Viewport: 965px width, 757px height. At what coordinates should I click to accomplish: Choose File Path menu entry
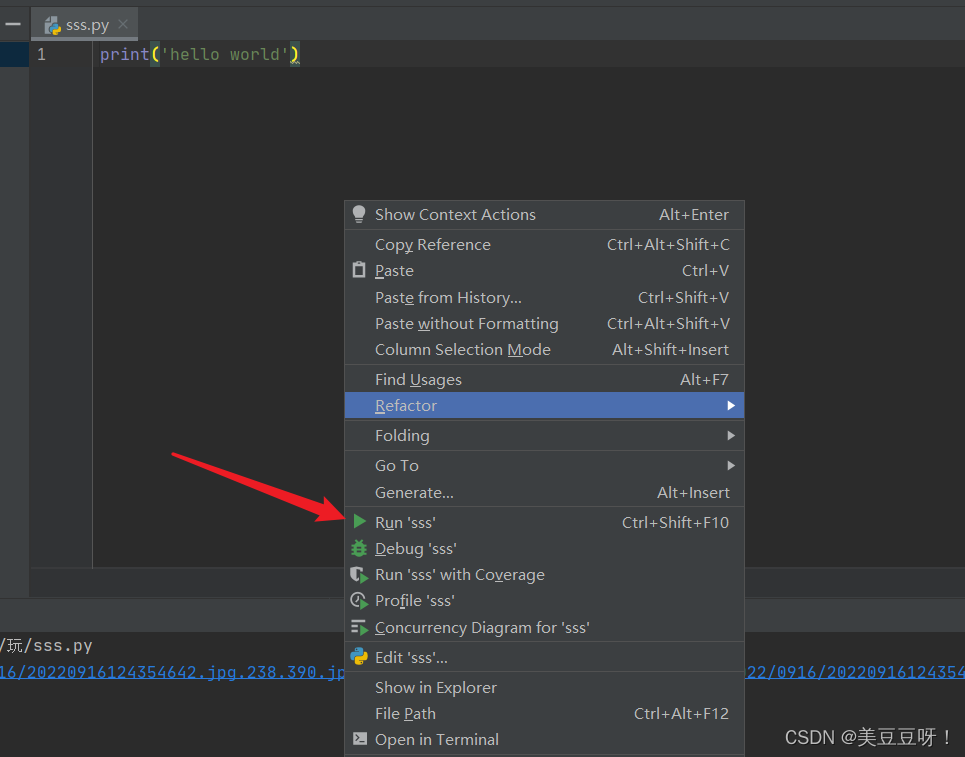(545, 713)
